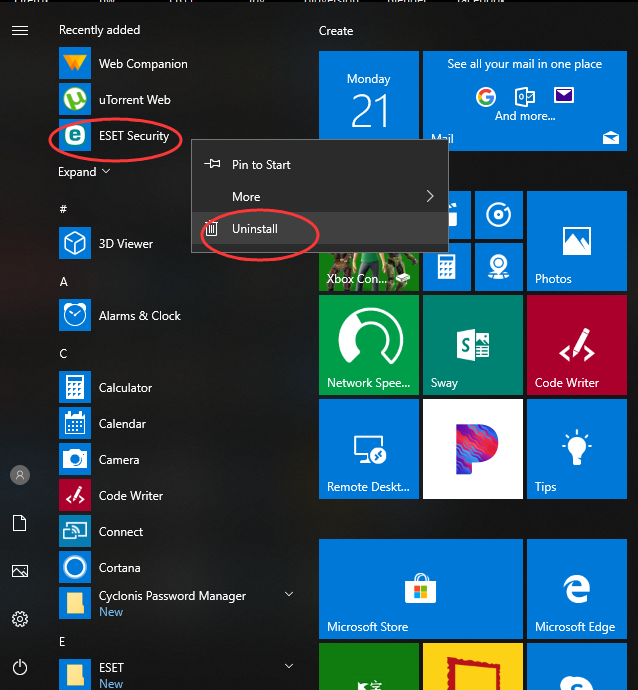Click the Power button icon
638x690 pixels.
[x=20, y=668]
